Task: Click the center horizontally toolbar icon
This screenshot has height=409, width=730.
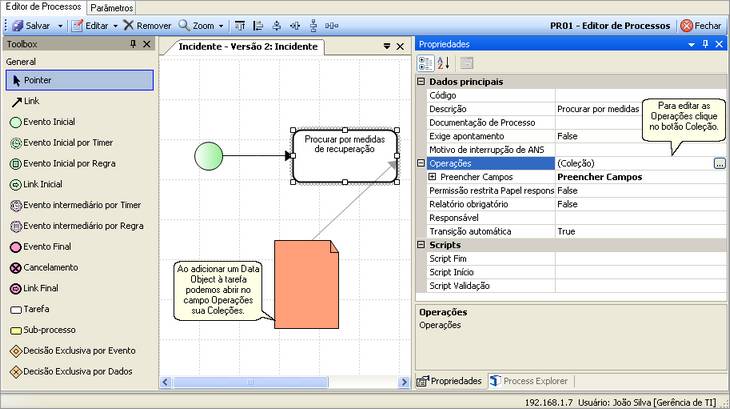Action: (x=295, y=26)
